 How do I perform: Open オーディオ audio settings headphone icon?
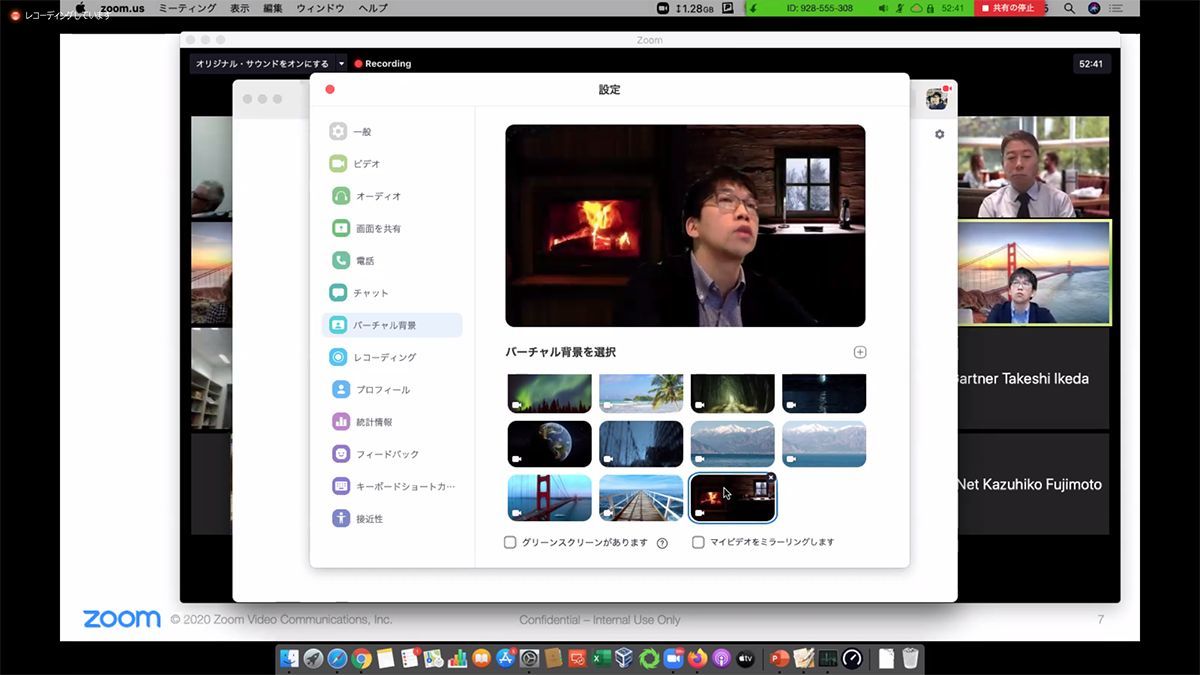(x=340, y=196)
